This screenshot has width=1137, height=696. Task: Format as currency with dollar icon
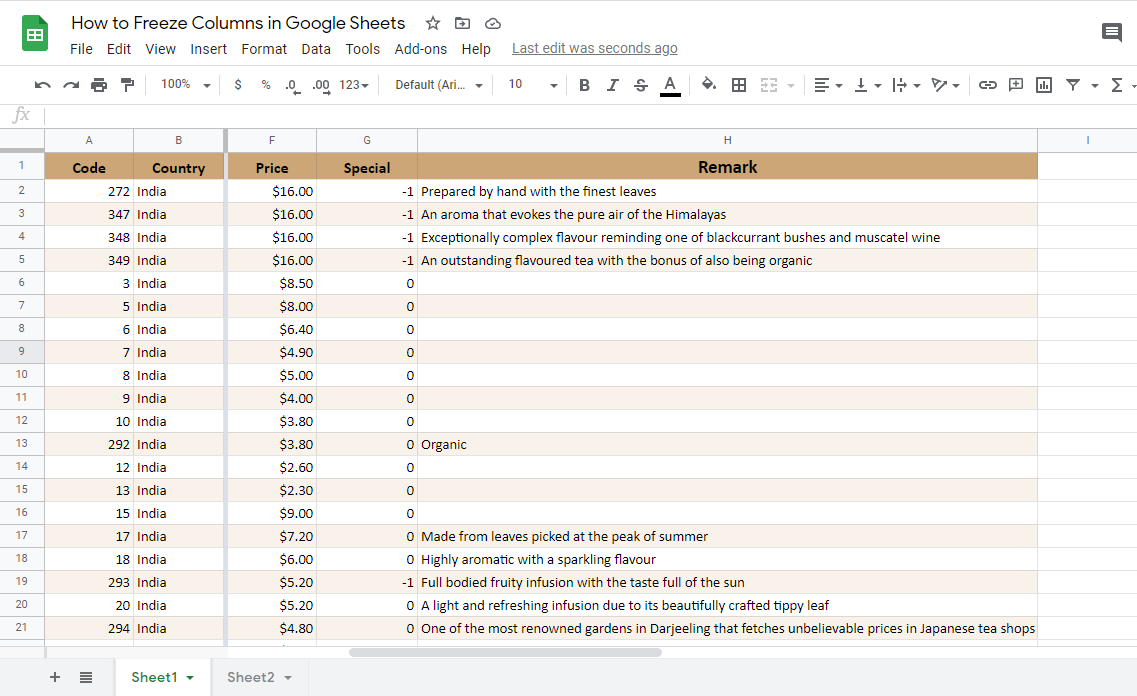point(238,85)
